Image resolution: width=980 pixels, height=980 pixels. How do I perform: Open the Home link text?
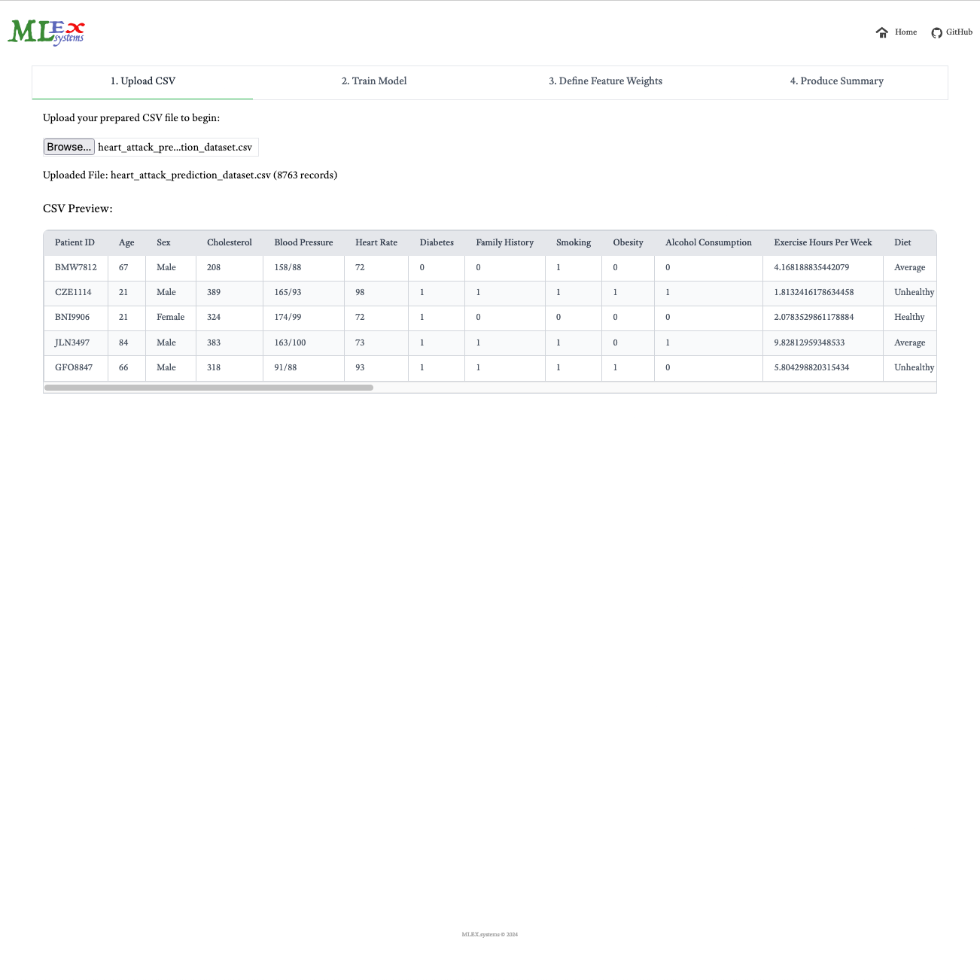click(906, 33)
